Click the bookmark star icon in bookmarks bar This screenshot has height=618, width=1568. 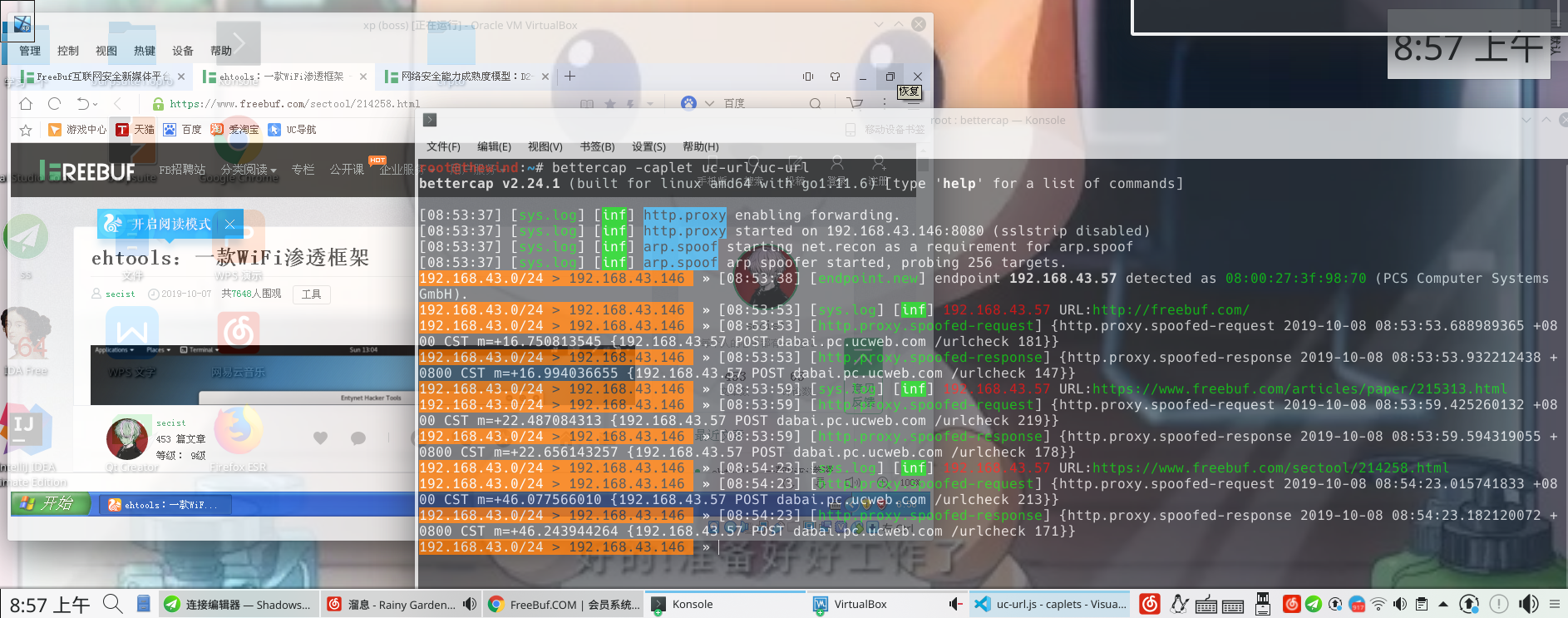26,130
